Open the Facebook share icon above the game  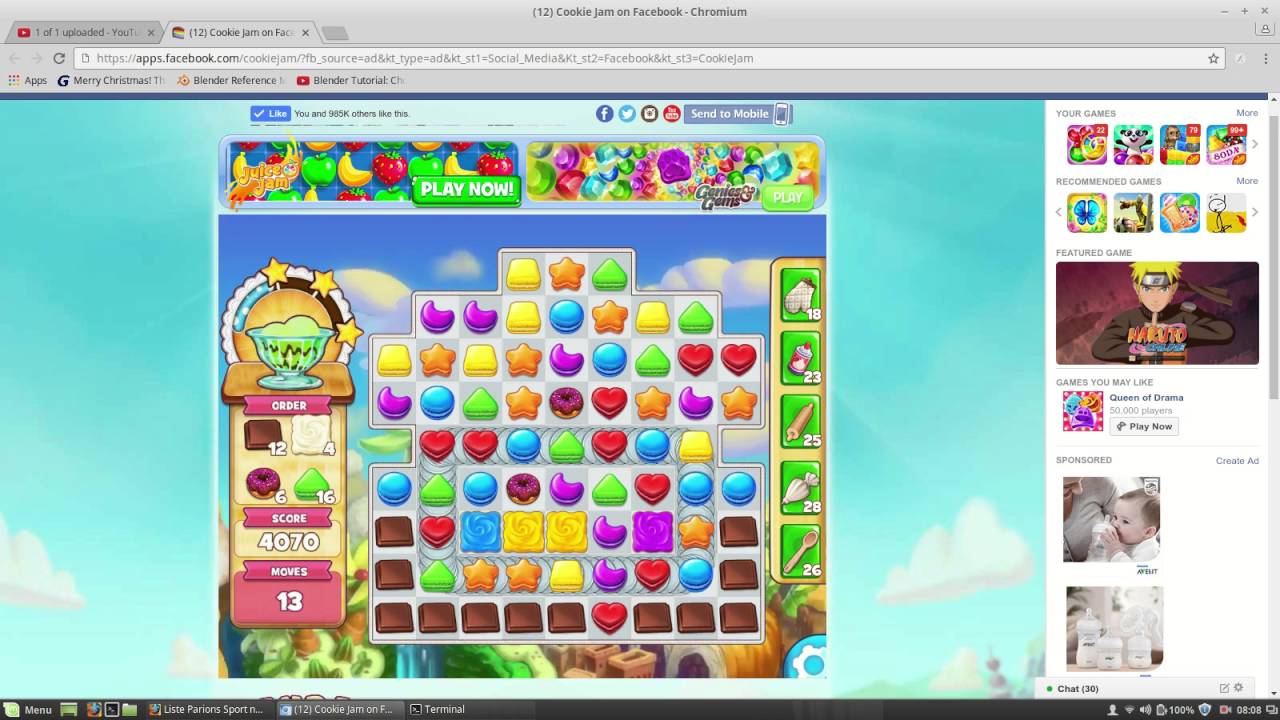point(605,114)
